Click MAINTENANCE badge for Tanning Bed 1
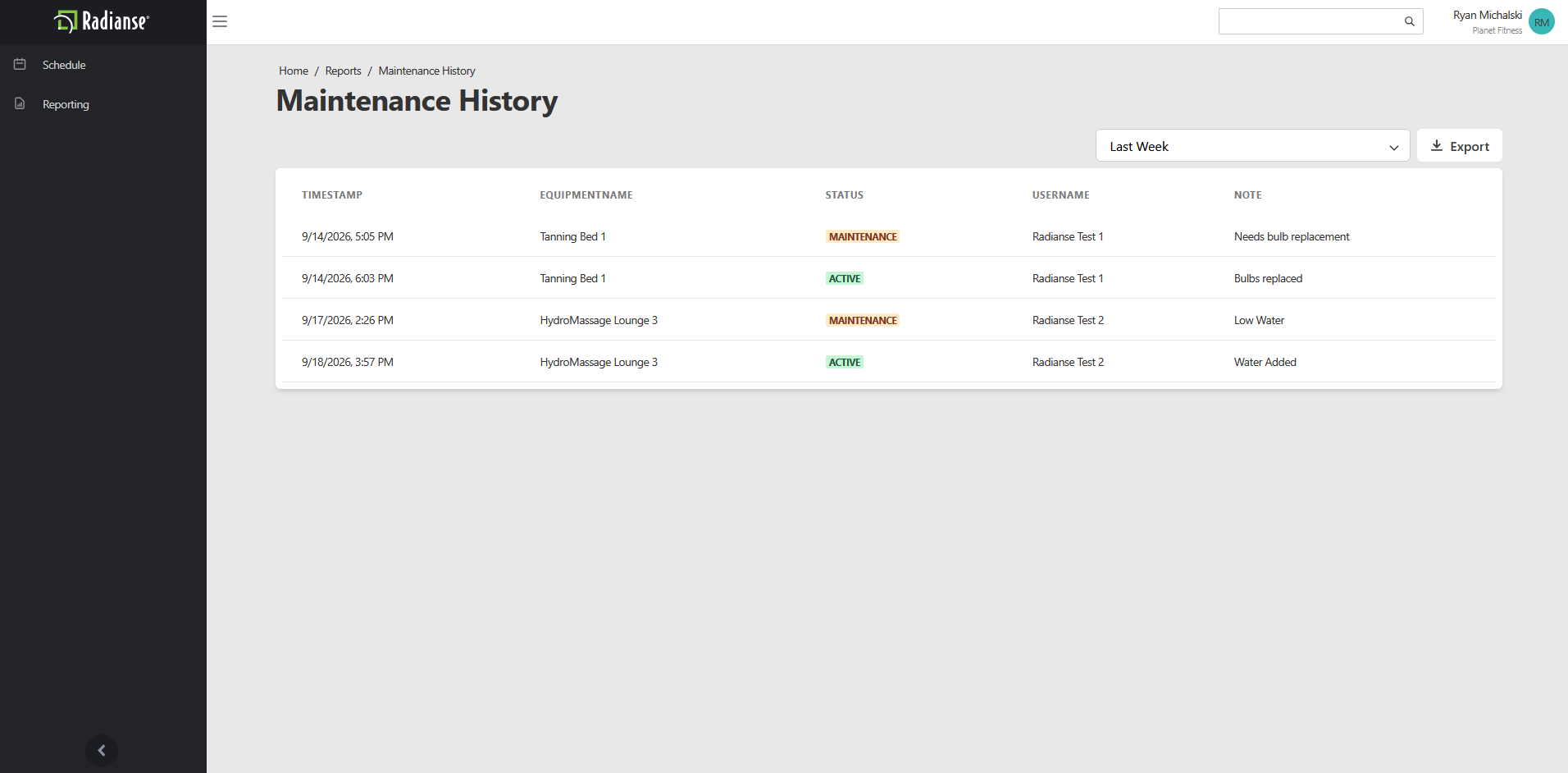 point(863,236)
